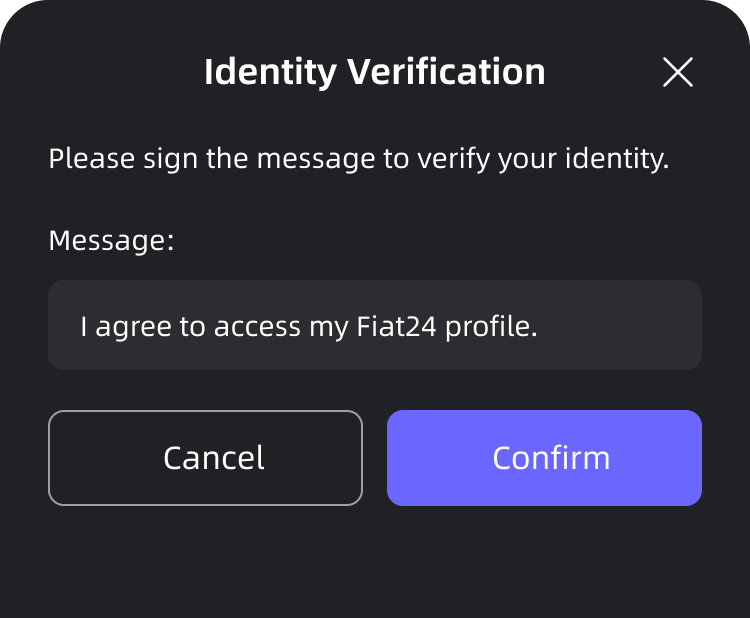Click the word 'Fiat24' in the message

[398, 325]
